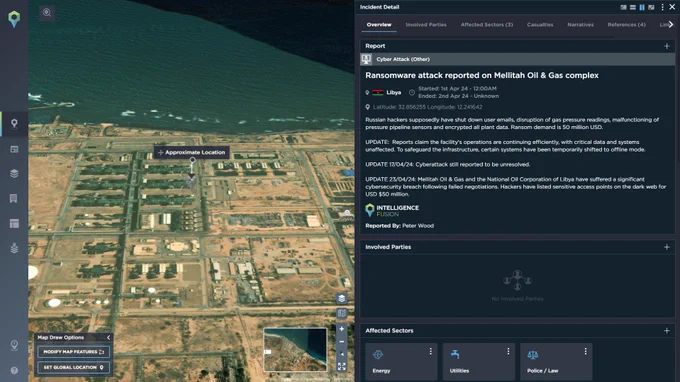Toggle fullscreen map view
Image resolution: width=680 pixels, height=382 pixels.
point(342,367)
